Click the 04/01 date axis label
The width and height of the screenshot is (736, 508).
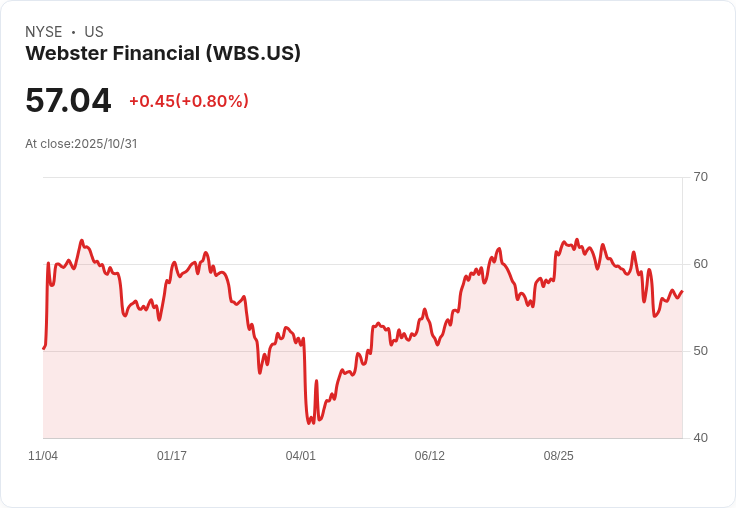(x=300, y=455)
